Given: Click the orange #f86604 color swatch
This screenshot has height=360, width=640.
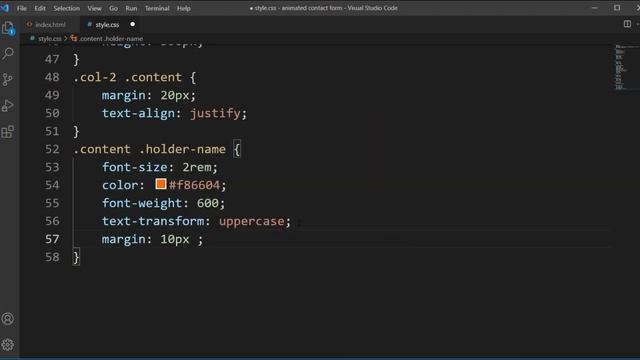Looking at the screenshot, I should click(161, 184).
